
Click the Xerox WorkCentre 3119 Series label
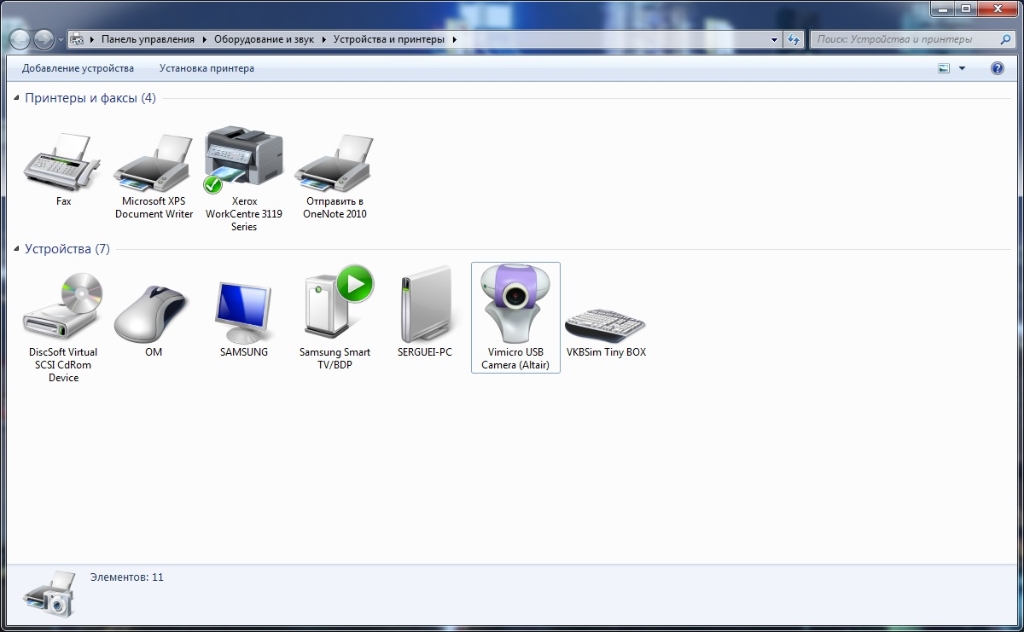(x=244, y=213)
